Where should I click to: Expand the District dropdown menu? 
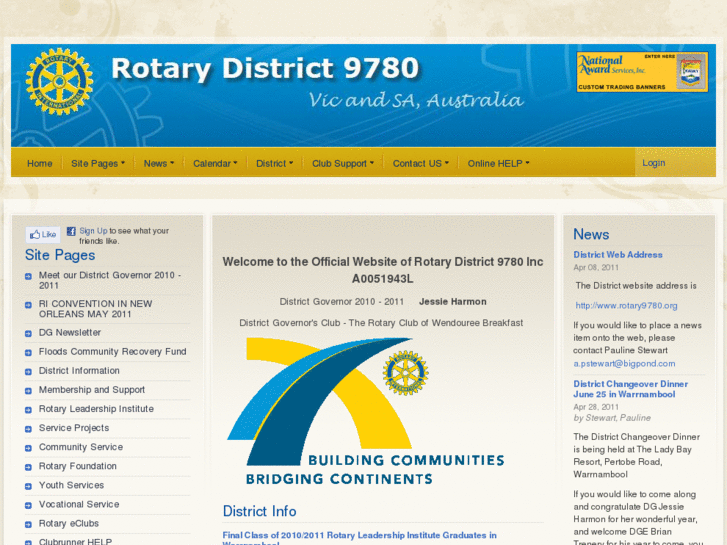point(274,163)
